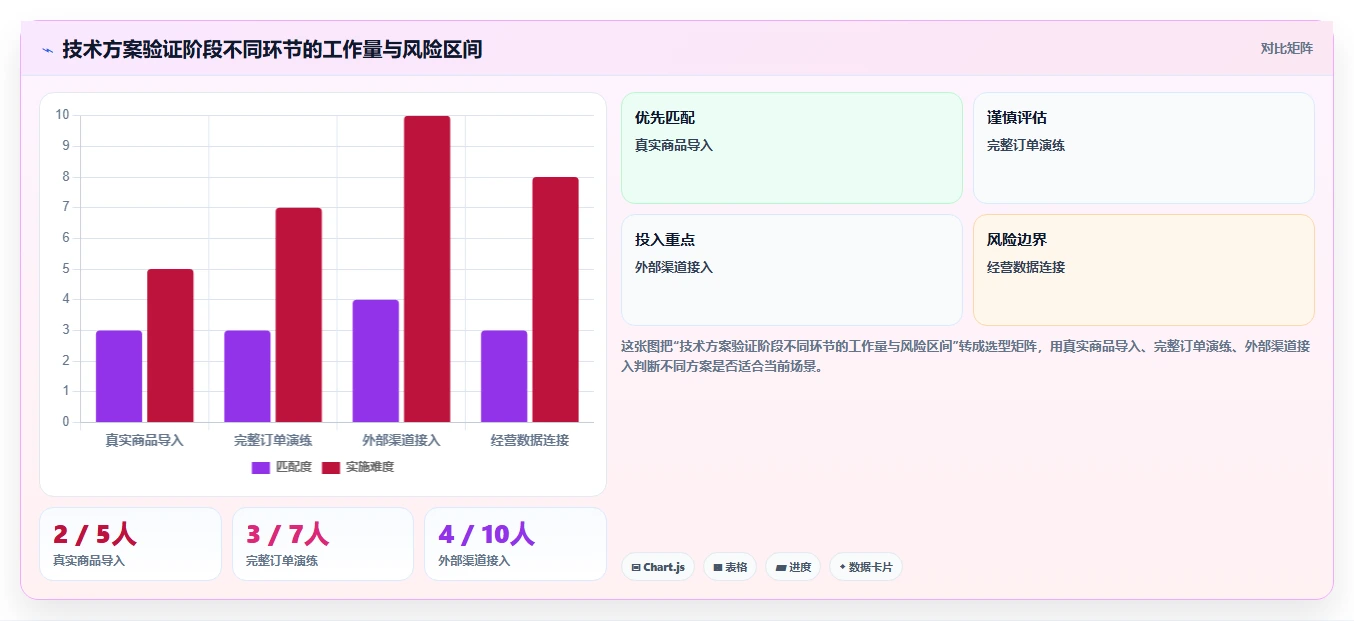Select the 2 / 5人 stat card

(x=130, y=544)
